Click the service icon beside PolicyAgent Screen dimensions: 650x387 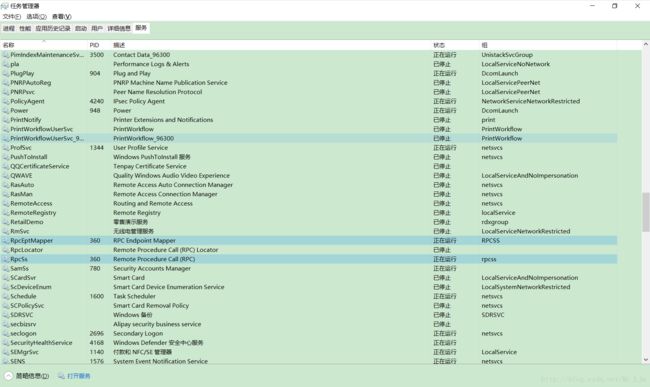pyautogui.click(x=5, y=101)
